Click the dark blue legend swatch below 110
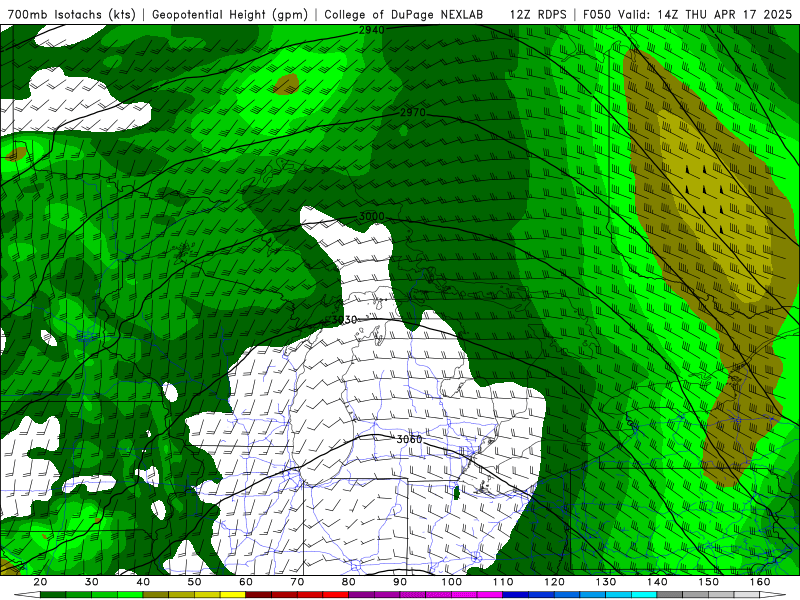The width and height of the screenshot is (800, 600). click(x=516, y=595)
